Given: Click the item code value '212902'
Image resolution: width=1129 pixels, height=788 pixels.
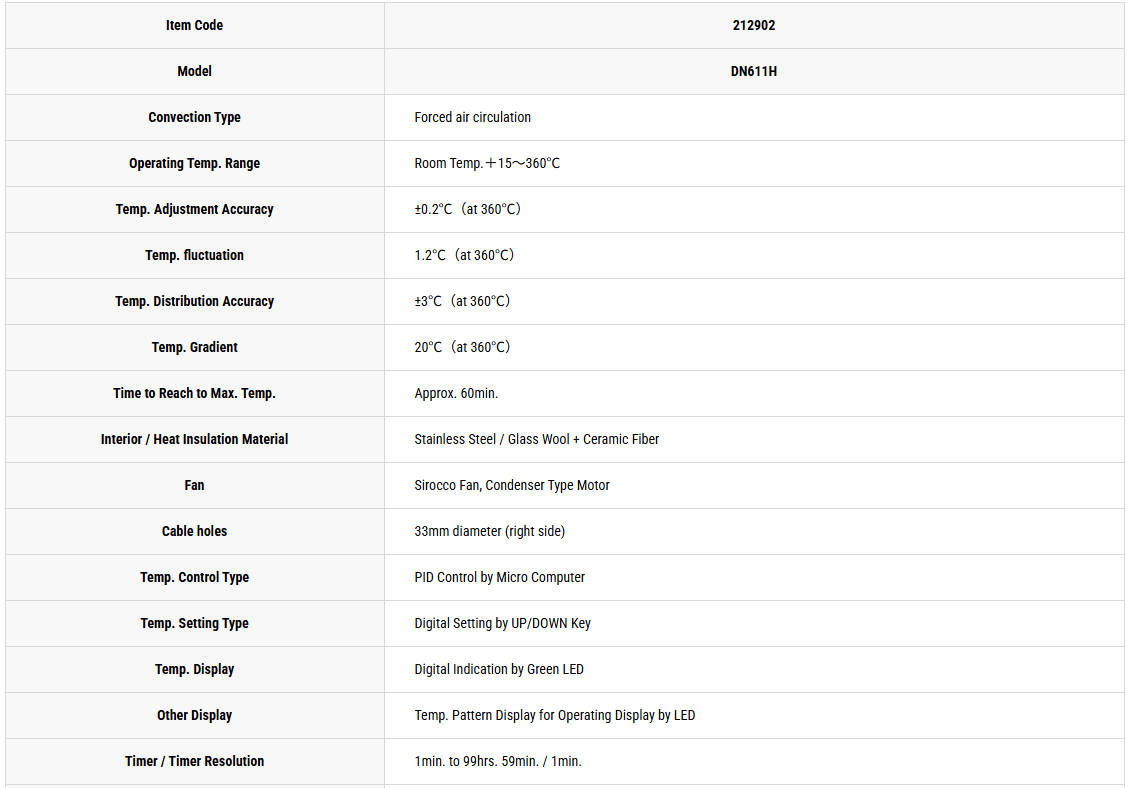Looking at the screenshot, I should (754, 25).
